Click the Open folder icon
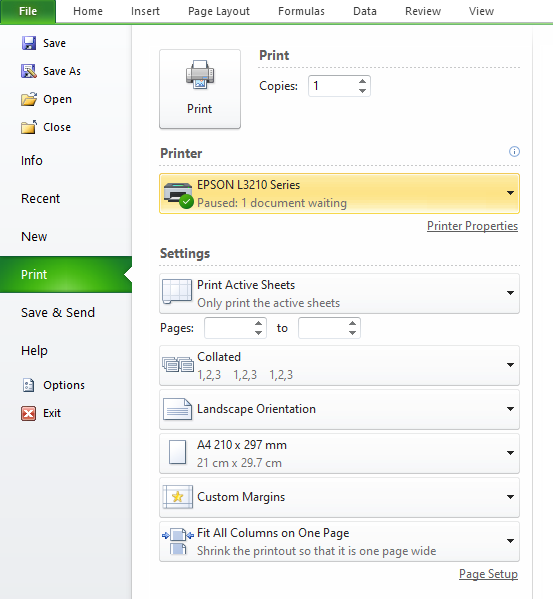The image size is (553, 599). click(29, 99)
